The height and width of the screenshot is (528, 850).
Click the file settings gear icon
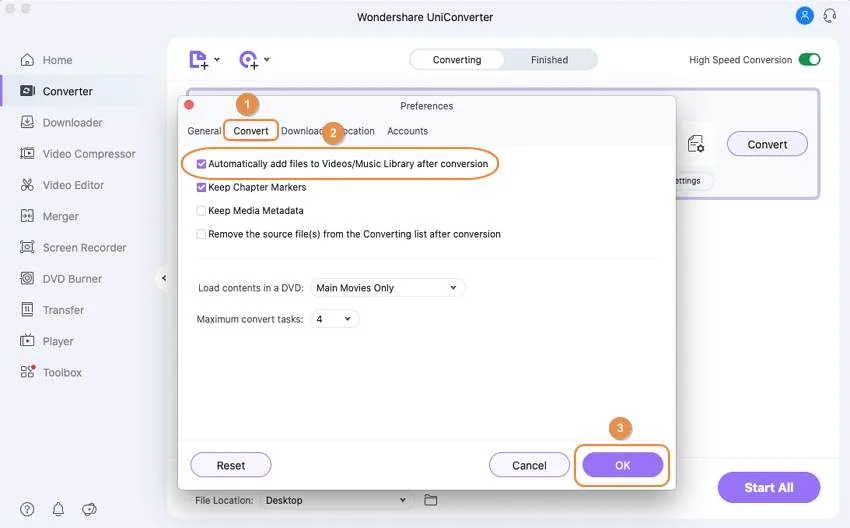pos(696,144)
